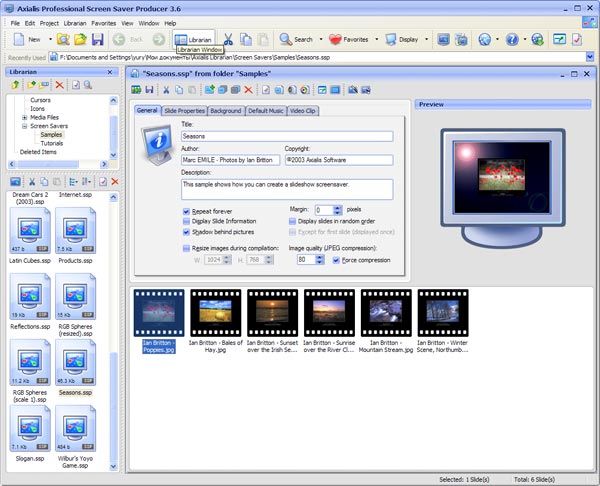Click the Cut scissors icon in main toolbar
This screenshot has width=600, height=486.
tap(228, 39)
